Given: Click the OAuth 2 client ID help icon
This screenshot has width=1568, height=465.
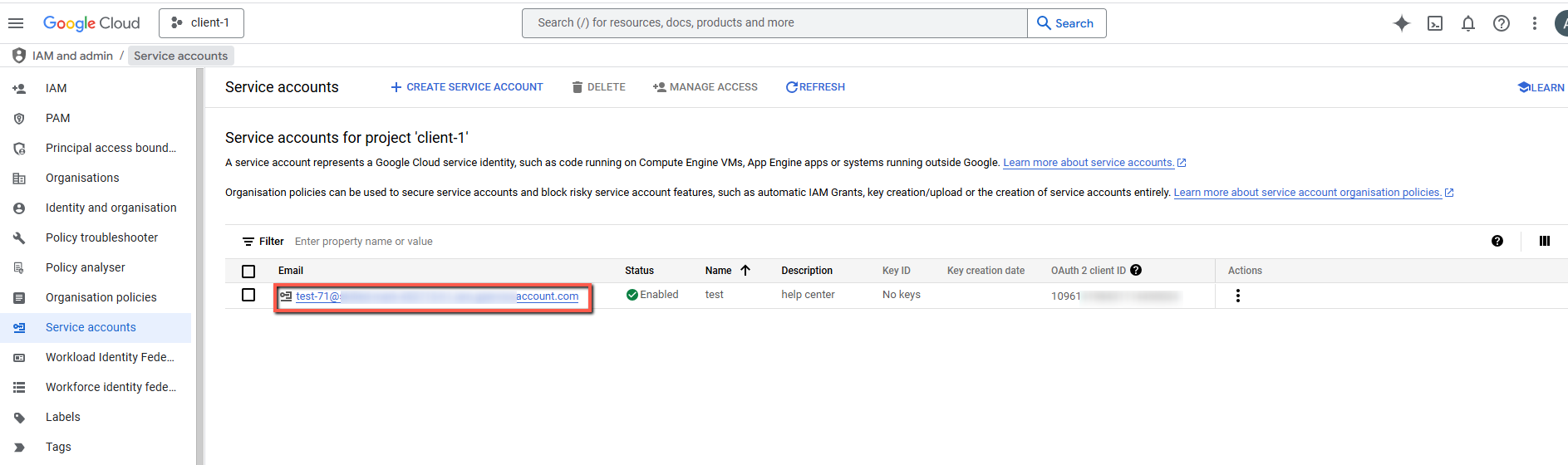Looking at the screenshot, I should point(1136,270).
